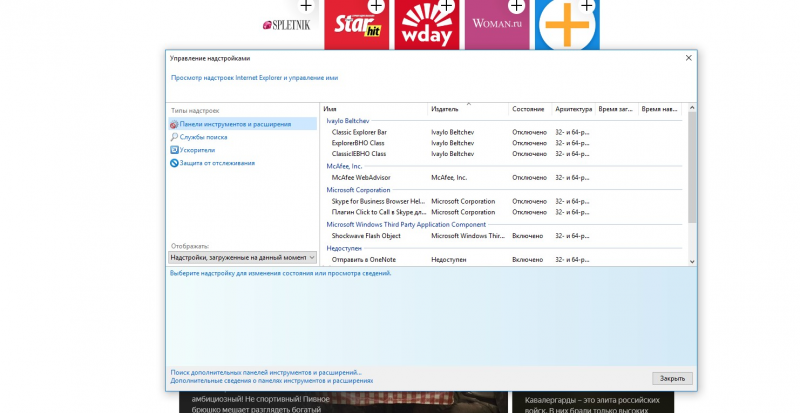This screenshot has width=800, height=413.
Task: Open the Spletnik site tile
Action: tap(286, 25)
